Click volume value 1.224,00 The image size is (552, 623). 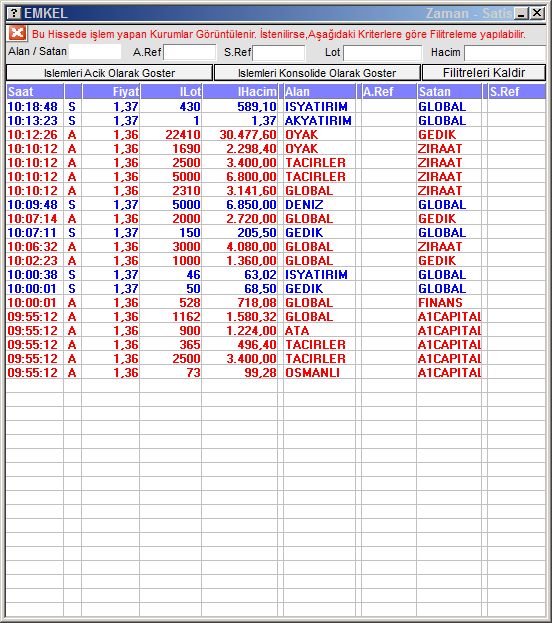252,331
